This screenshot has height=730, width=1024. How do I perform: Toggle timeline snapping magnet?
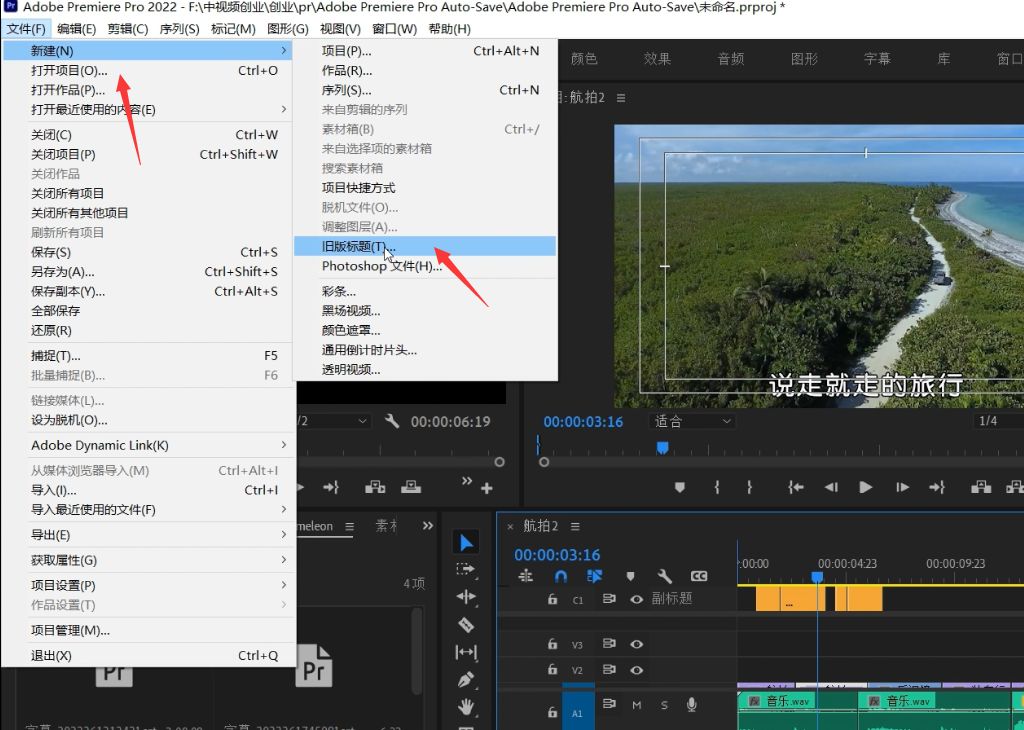pyautogui.click(x=561, y=576)
